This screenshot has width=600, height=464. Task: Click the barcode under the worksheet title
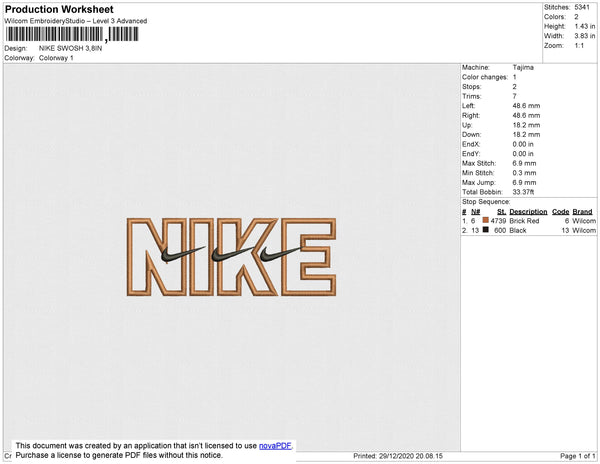tap(72, 34)
